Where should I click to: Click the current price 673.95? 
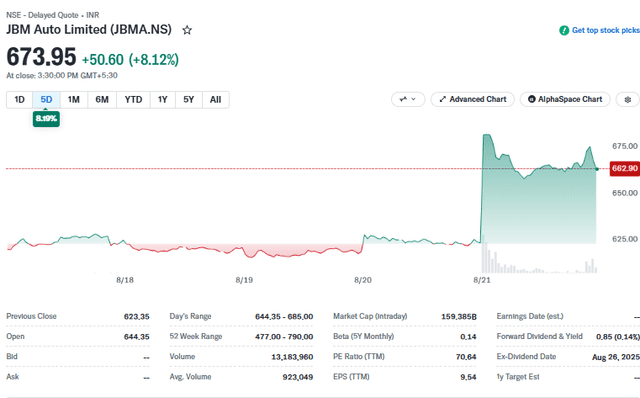[41, 57]
